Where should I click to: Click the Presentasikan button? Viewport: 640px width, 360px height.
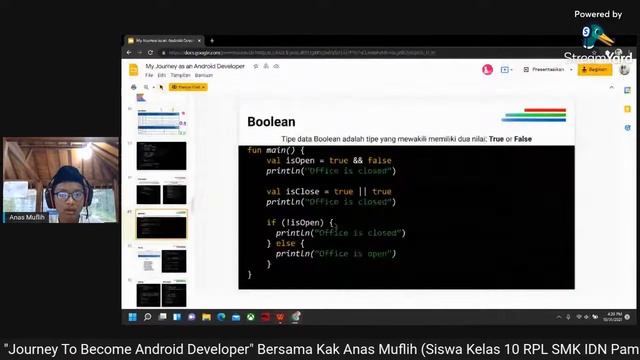[545, 70]
